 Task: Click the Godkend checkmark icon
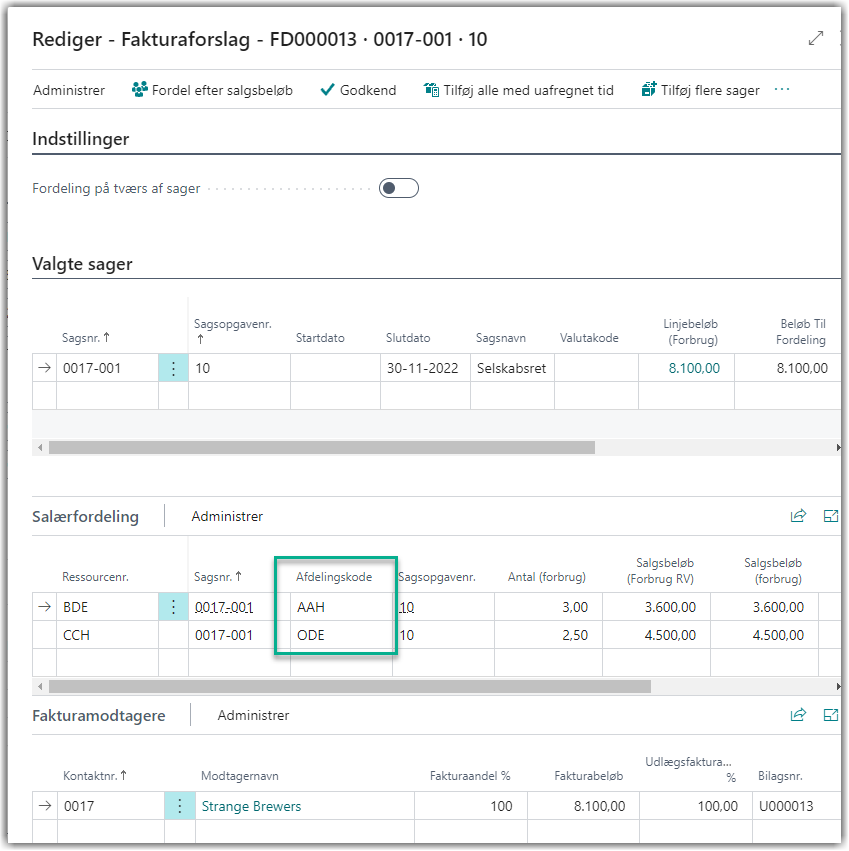click(327, 90)
